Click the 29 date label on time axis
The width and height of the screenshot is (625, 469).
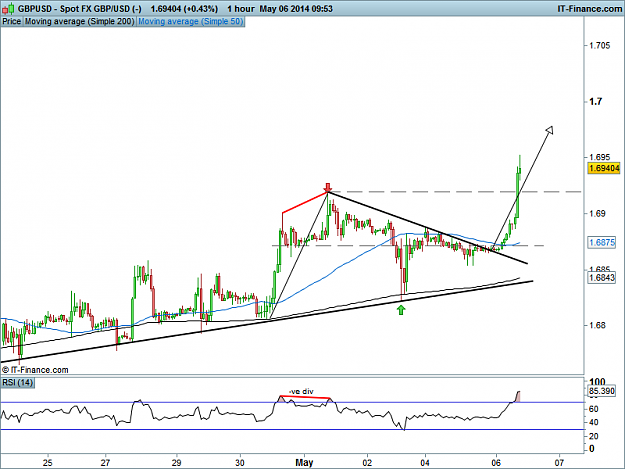tap(176, 463)
